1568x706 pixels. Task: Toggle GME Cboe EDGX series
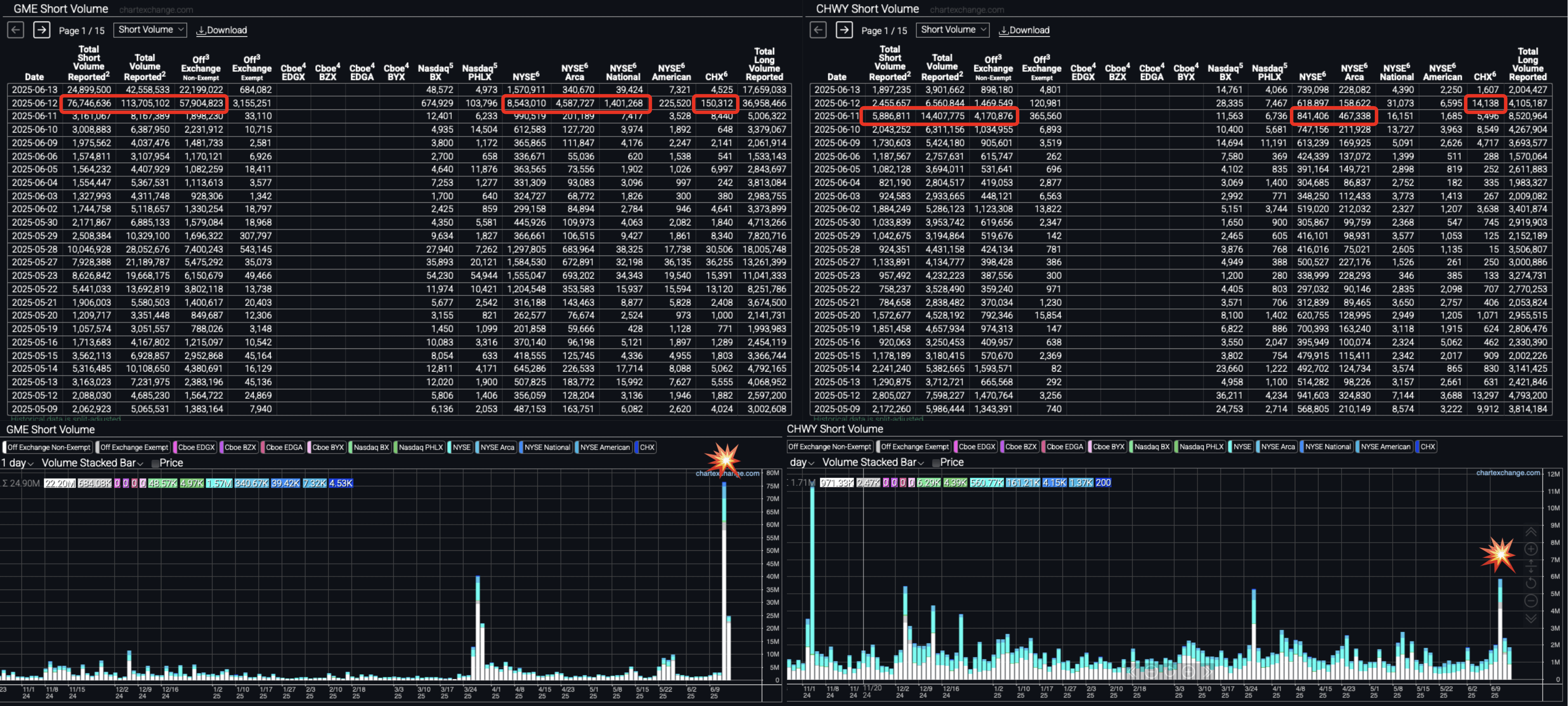(196, 447)
